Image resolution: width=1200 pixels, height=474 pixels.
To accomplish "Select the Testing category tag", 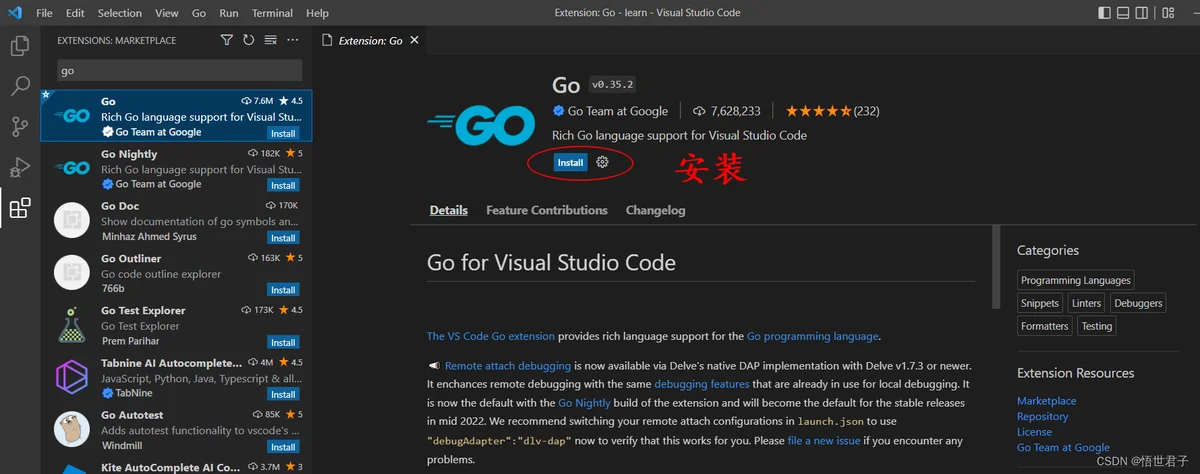I will 1097,326.
